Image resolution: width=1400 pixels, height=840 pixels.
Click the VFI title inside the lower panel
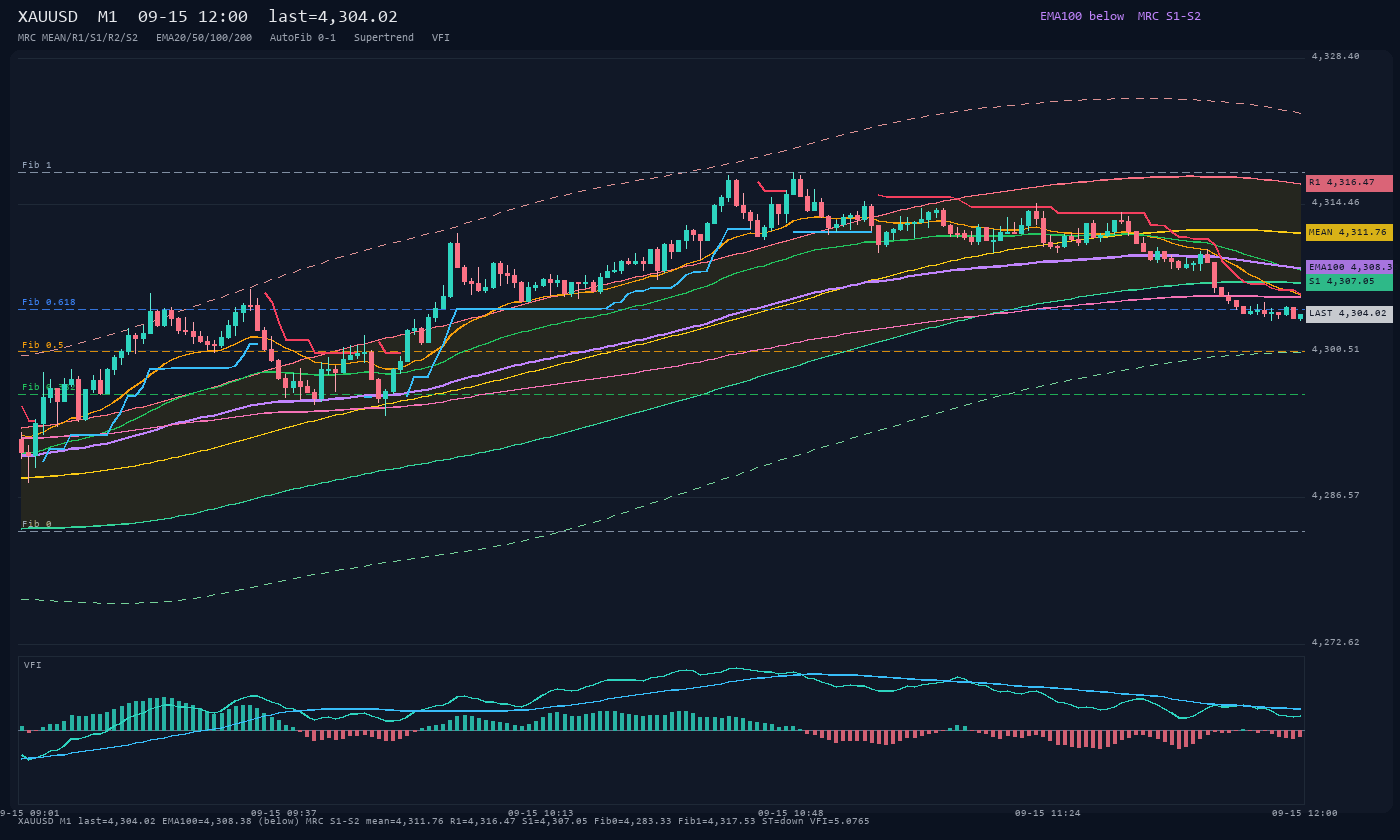coord(33,665)
